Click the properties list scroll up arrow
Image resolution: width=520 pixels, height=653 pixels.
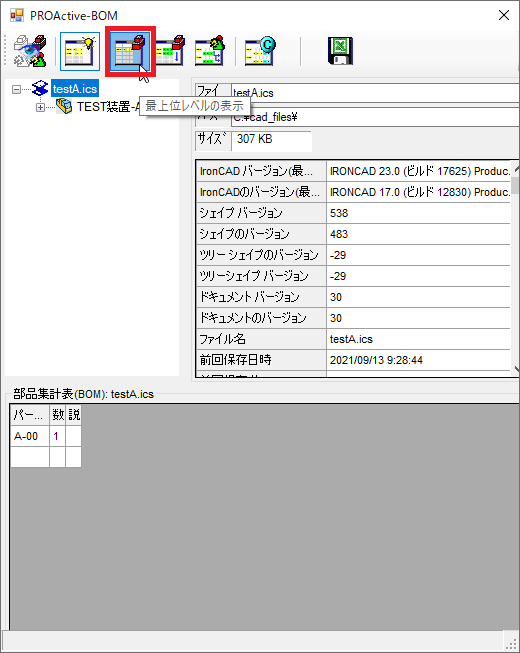[516, 169]
